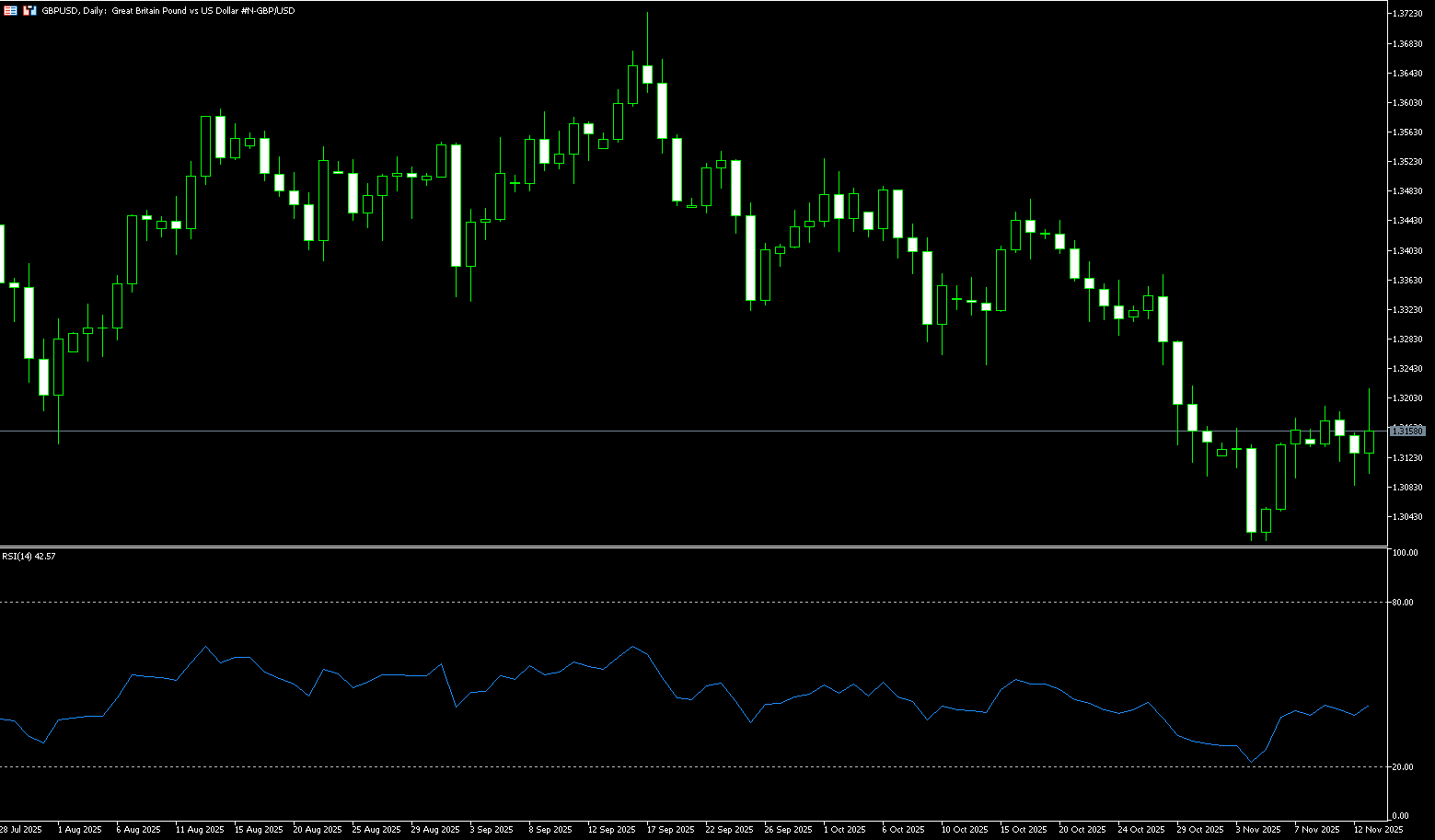Click the 28 Jul 2025 date label

tap(20, 830)
